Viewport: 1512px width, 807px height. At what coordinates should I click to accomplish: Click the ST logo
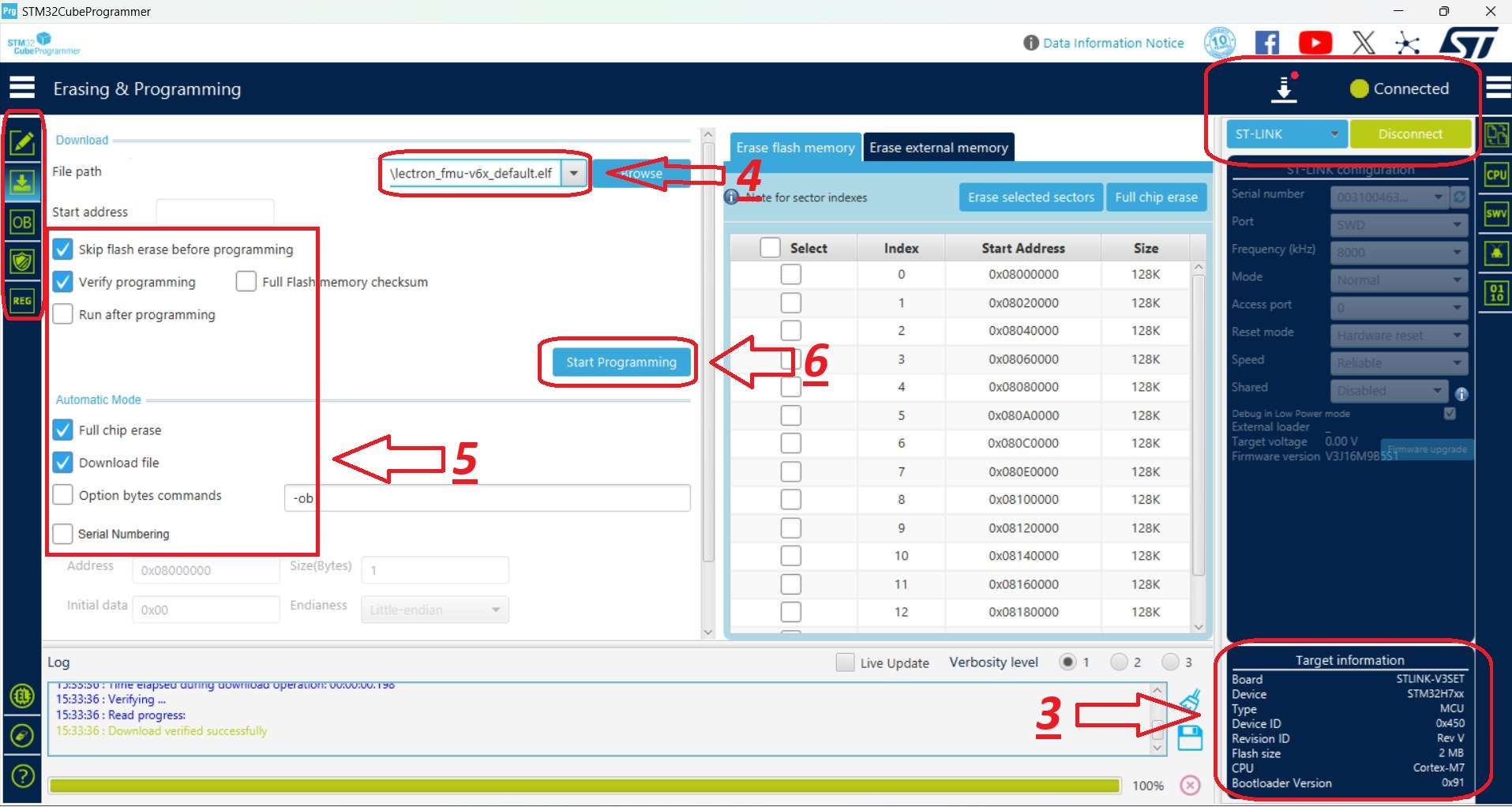[1469, 43]
